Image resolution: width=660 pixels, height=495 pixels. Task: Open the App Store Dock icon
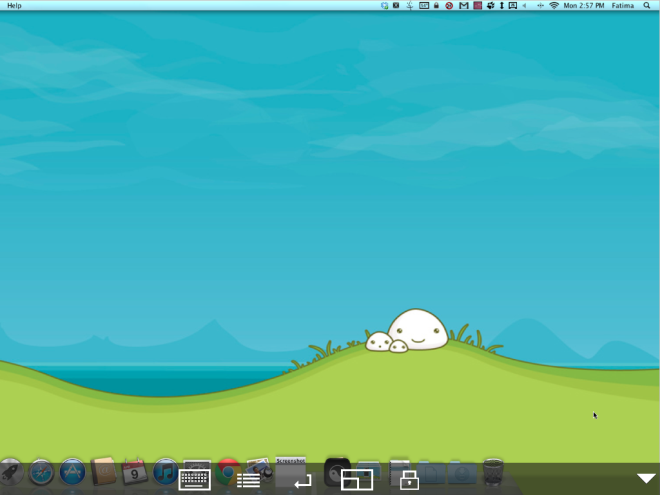tap(72, 471)
